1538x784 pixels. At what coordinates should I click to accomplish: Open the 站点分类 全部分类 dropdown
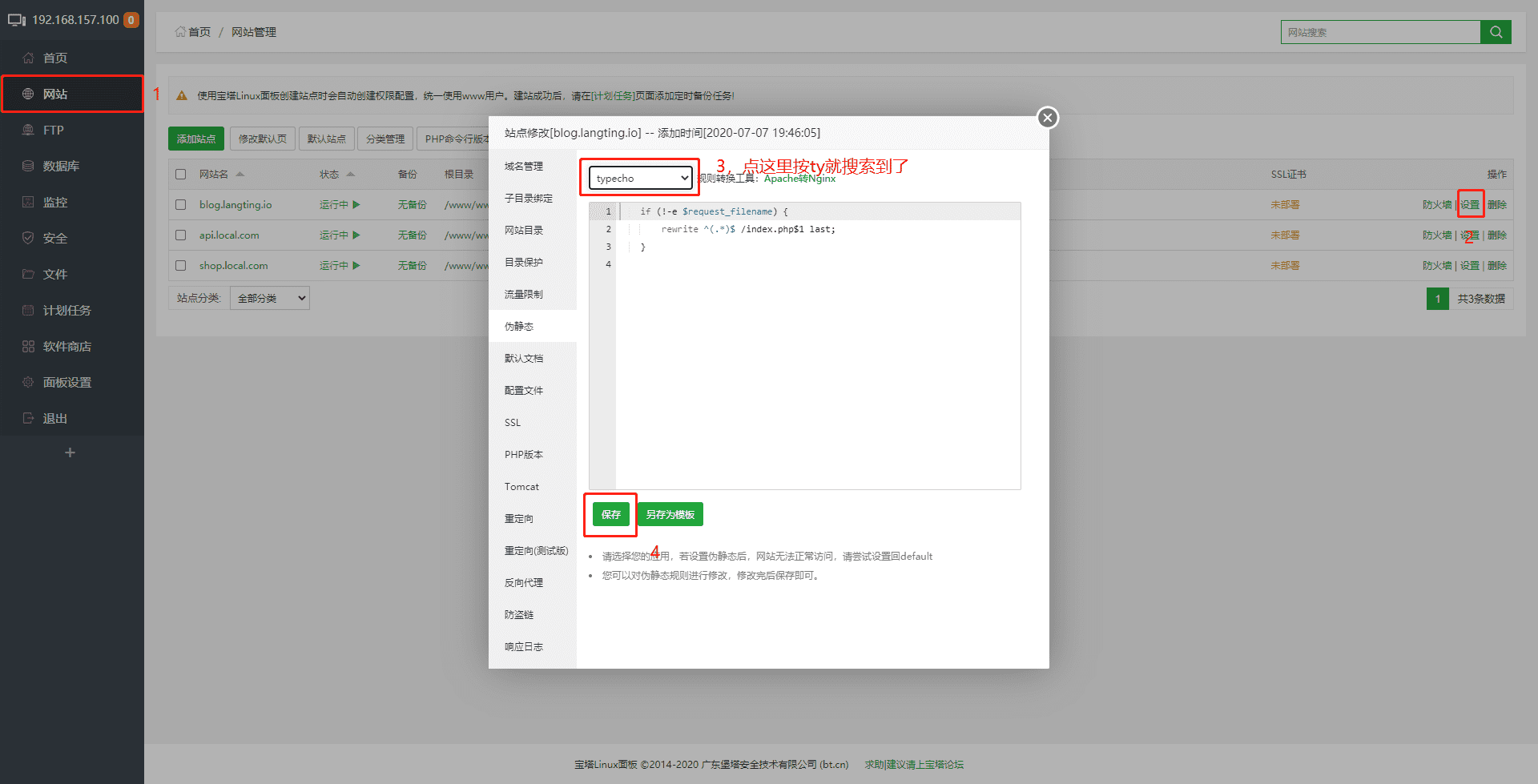click(x=270, y=298)
